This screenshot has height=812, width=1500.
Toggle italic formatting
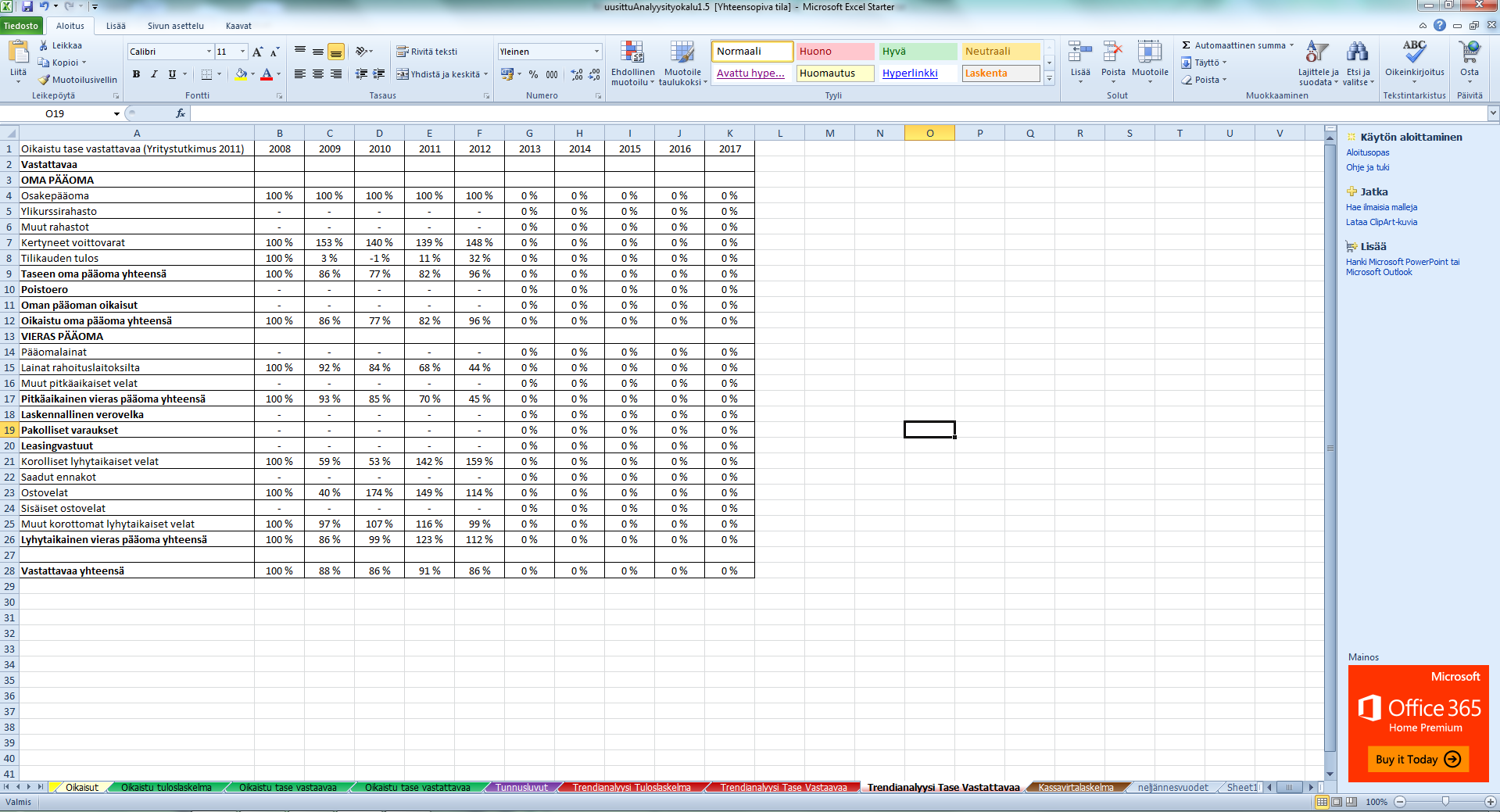(x=154, y=74)
